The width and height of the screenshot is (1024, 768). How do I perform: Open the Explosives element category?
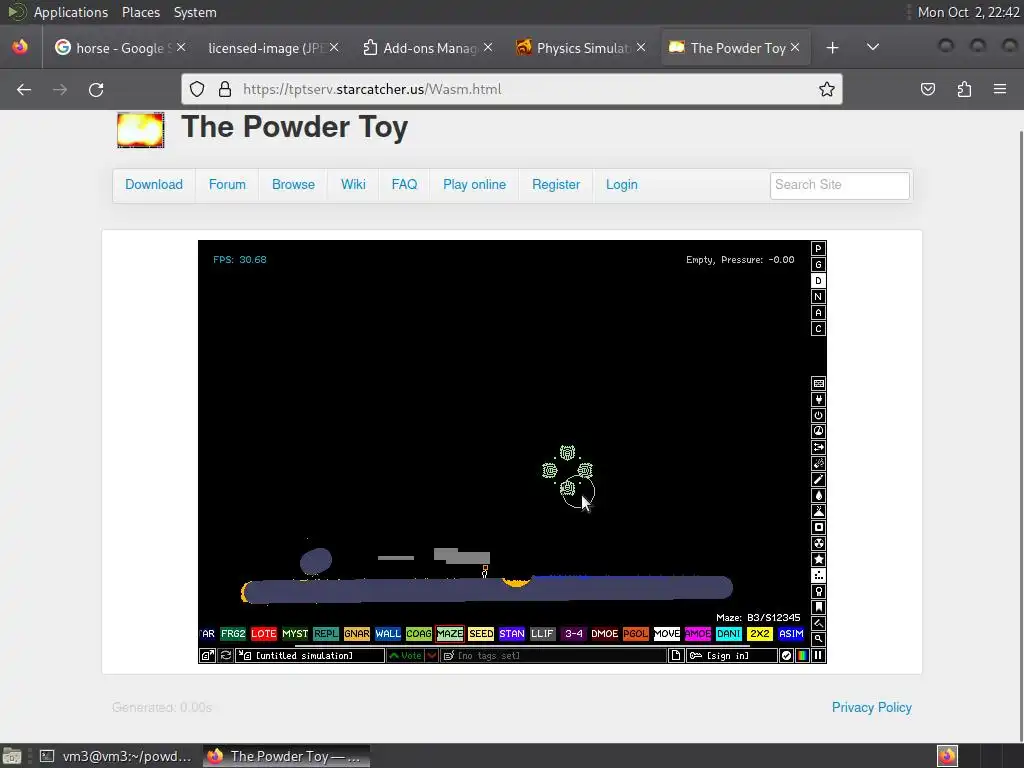coord(818,464)
